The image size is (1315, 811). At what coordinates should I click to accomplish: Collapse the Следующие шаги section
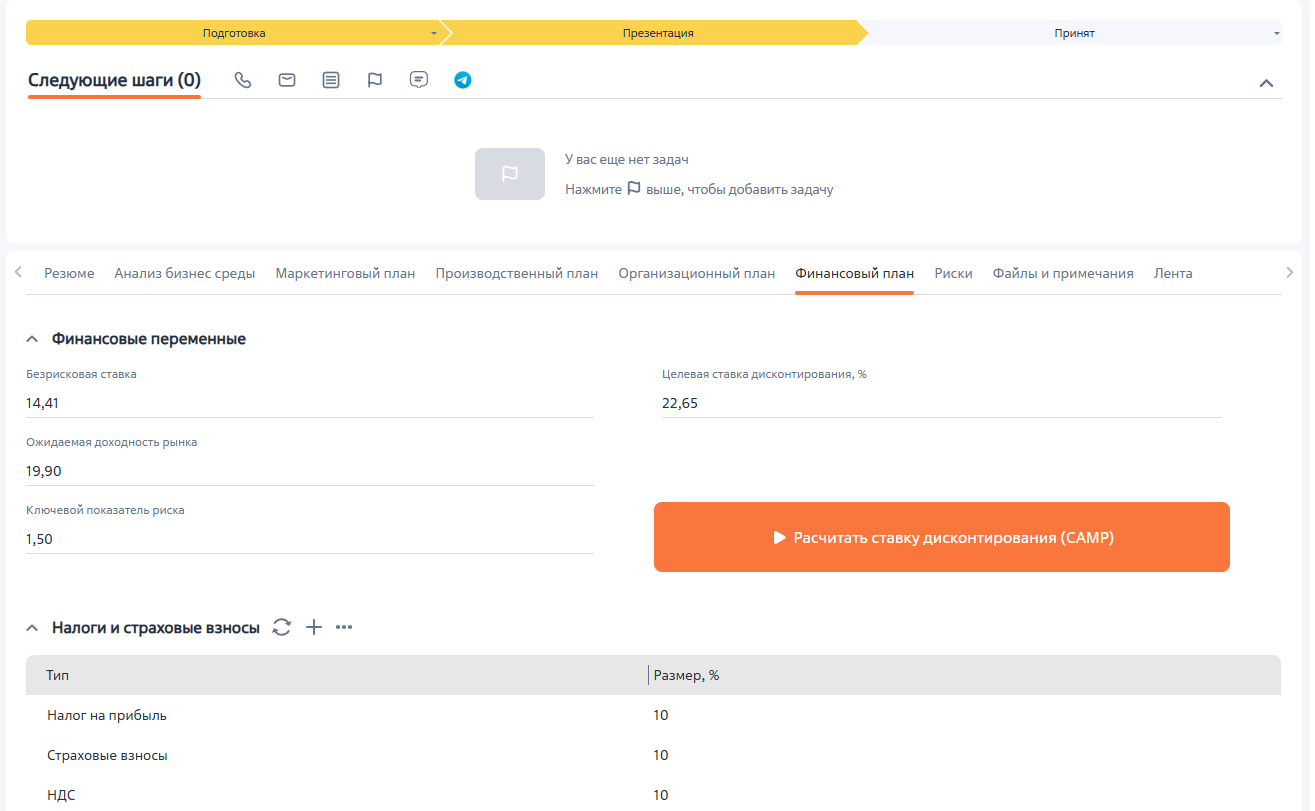point(1266,83)
